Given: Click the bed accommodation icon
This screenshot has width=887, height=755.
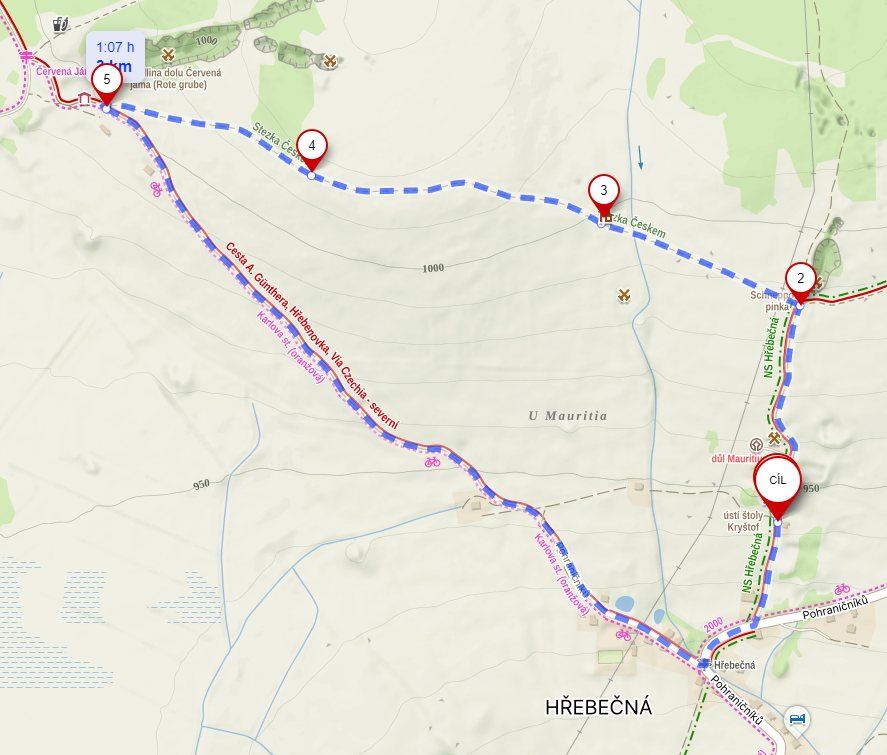Looking at the screenshot, I should (797, 719).
